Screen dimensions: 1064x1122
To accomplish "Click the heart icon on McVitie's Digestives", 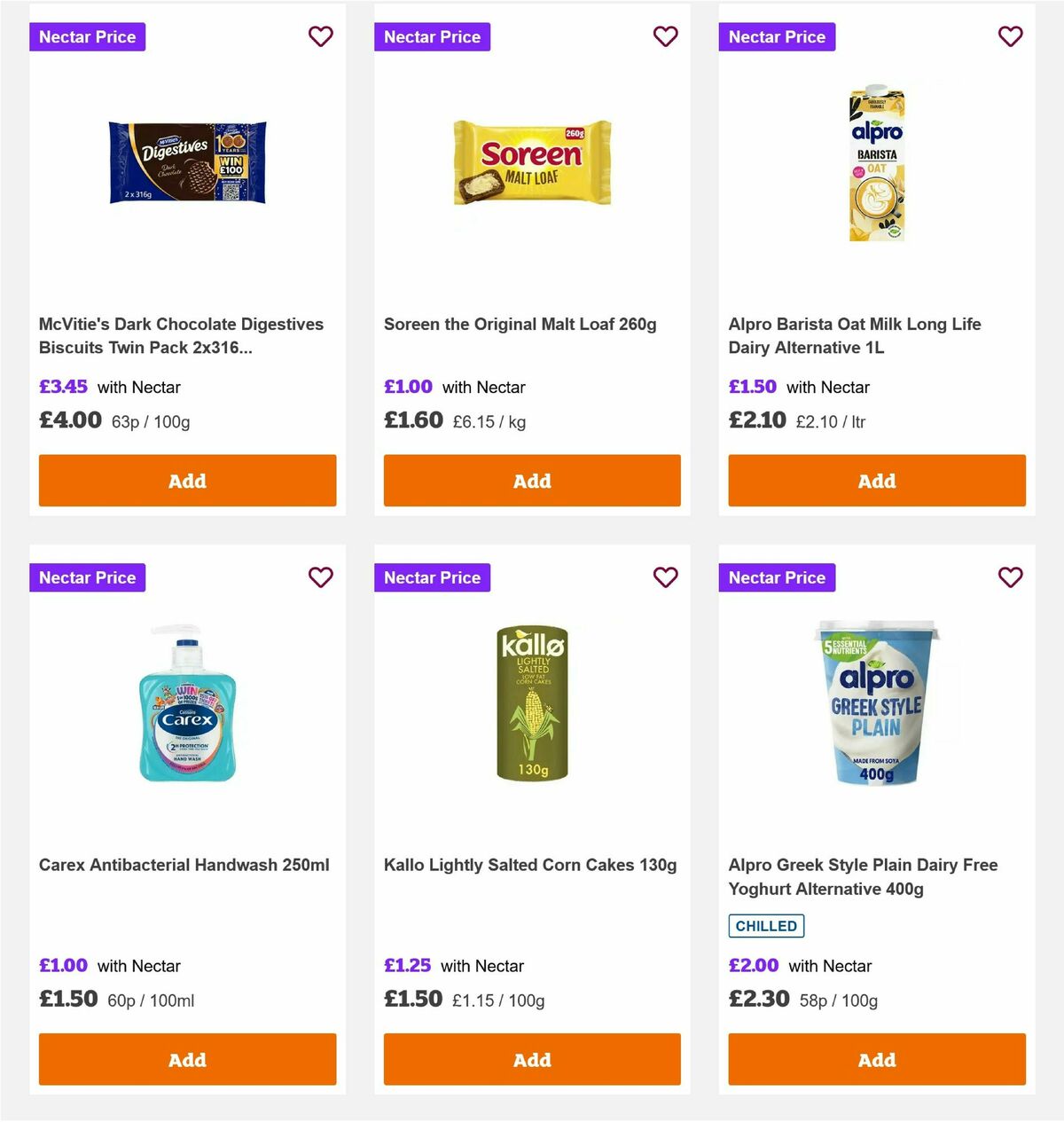I will click(320, 36).
